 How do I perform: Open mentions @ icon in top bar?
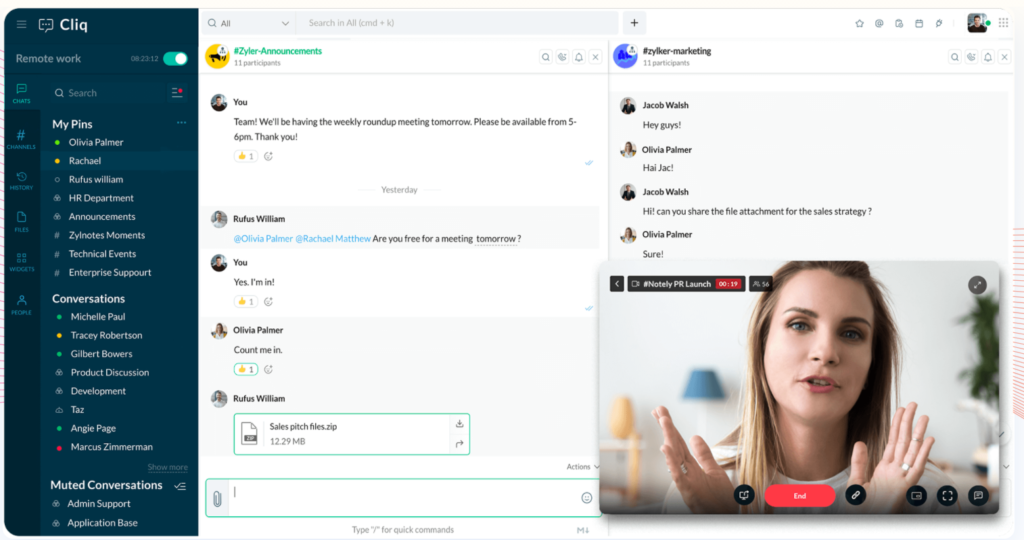pyautogui.click(x=879, y=24)
